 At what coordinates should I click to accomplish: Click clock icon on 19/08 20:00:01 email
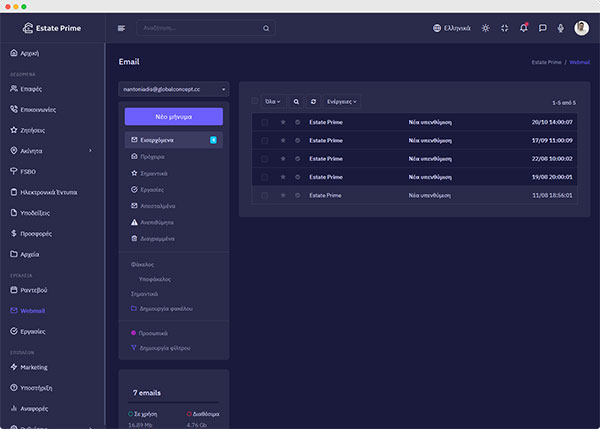point(297,177)
